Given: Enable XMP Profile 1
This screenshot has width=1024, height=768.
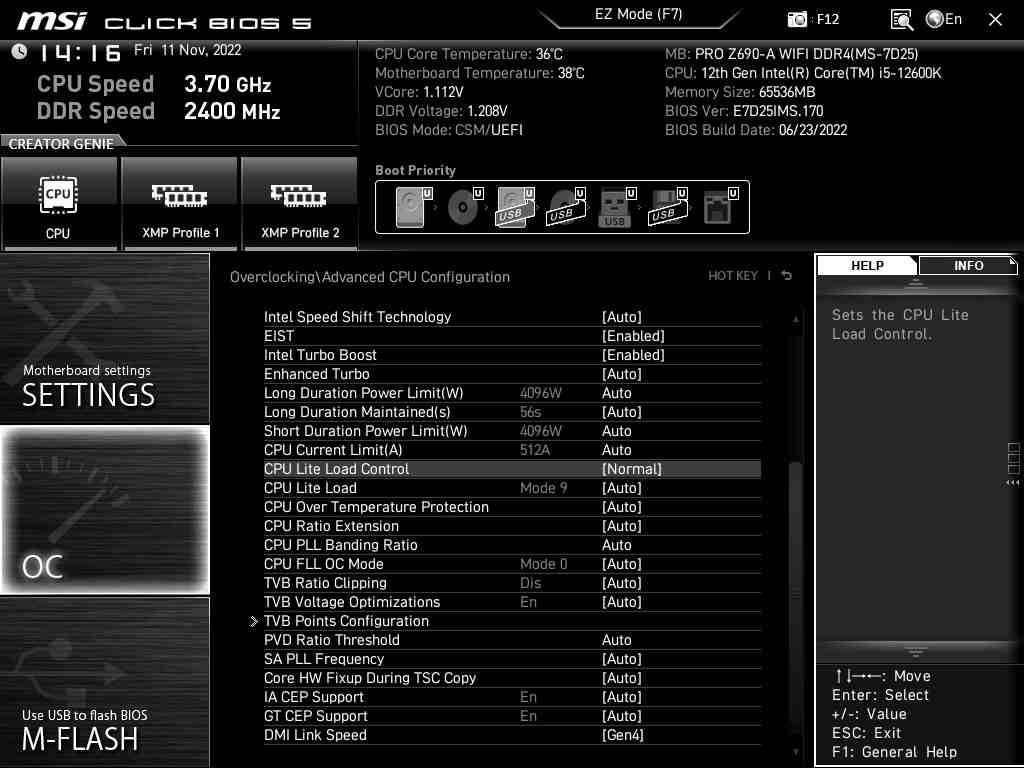Looking at the screenshot, I should [x=180, y=203].
